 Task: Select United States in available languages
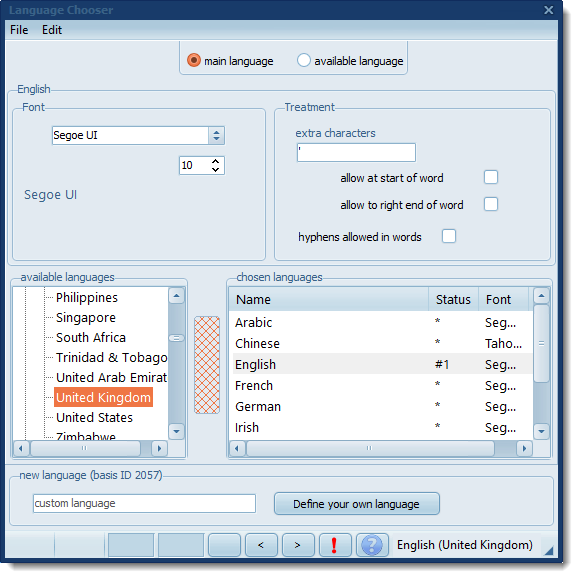pos(94,418)
